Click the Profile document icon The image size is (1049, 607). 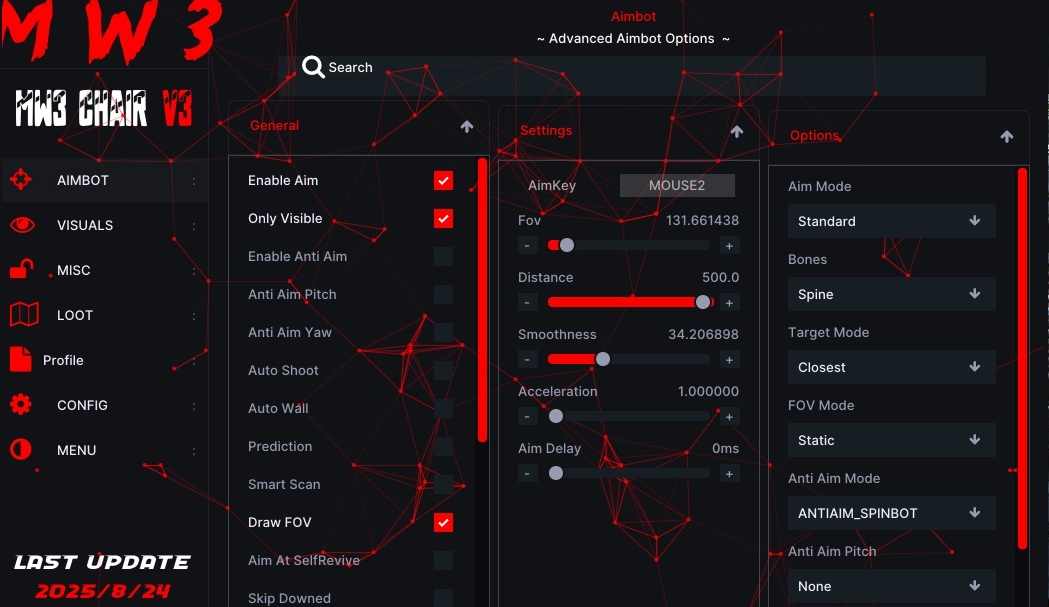tap(20, 359)
